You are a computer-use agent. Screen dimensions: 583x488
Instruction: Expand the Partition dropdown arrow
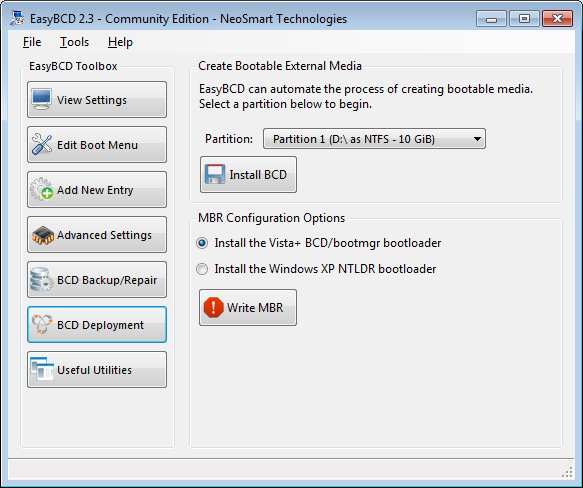(x=477, y=139)
